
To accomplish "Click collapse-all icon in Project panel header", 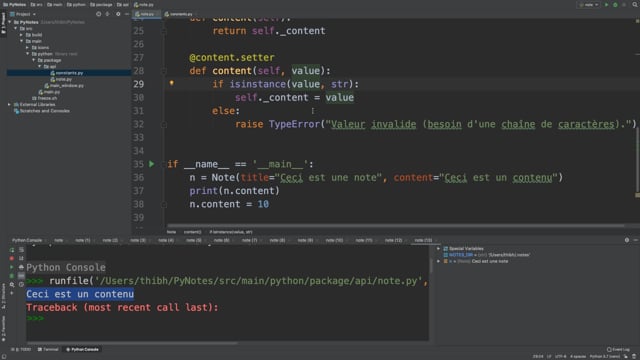I will [107, 14].
